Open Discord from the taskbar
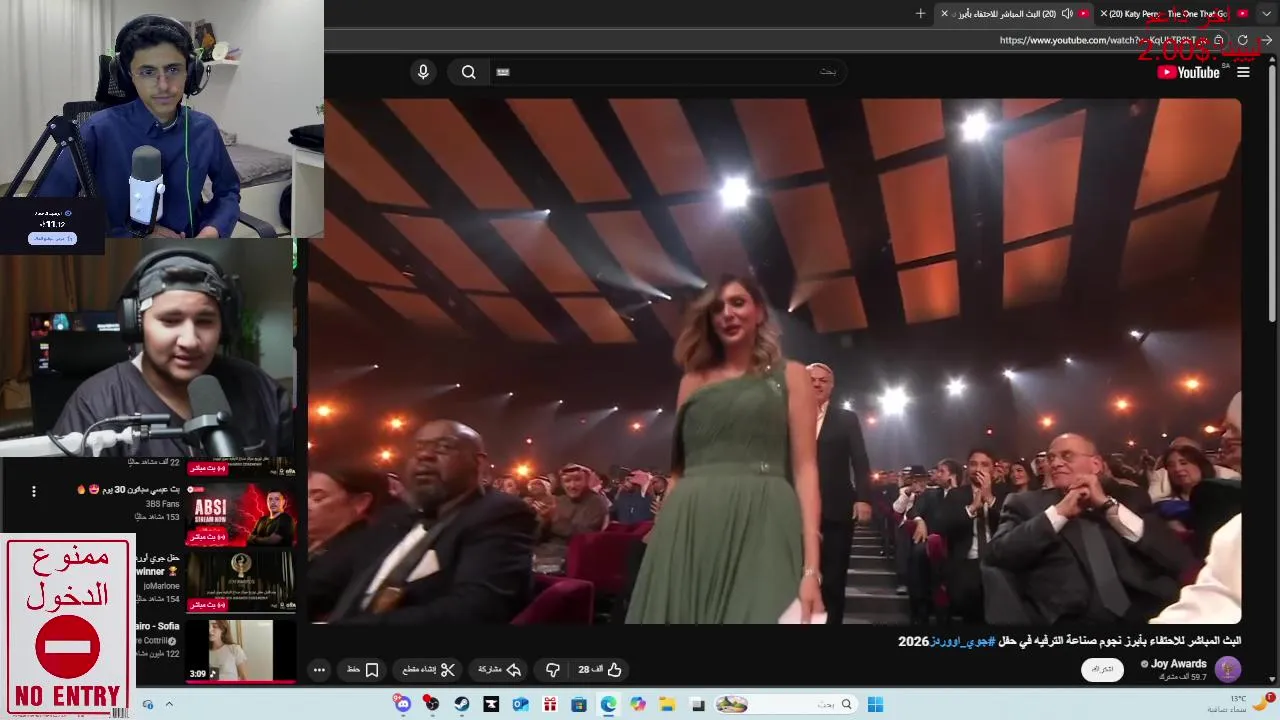The height and width of the screenshot is (720, 1280). click(x=402, y=704)
